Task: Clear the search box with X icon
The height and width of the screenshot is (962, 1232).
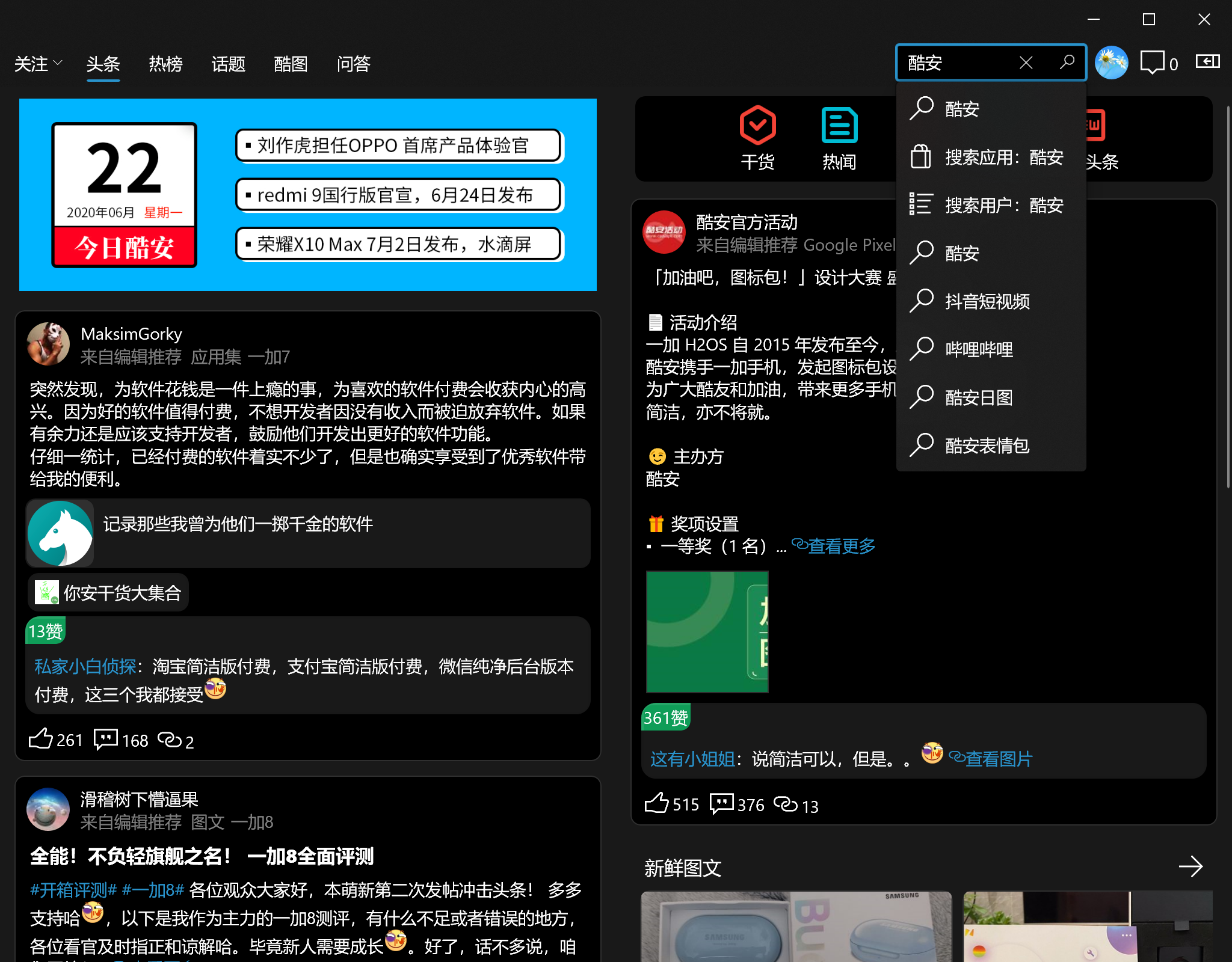Action: pos(1026,62)
